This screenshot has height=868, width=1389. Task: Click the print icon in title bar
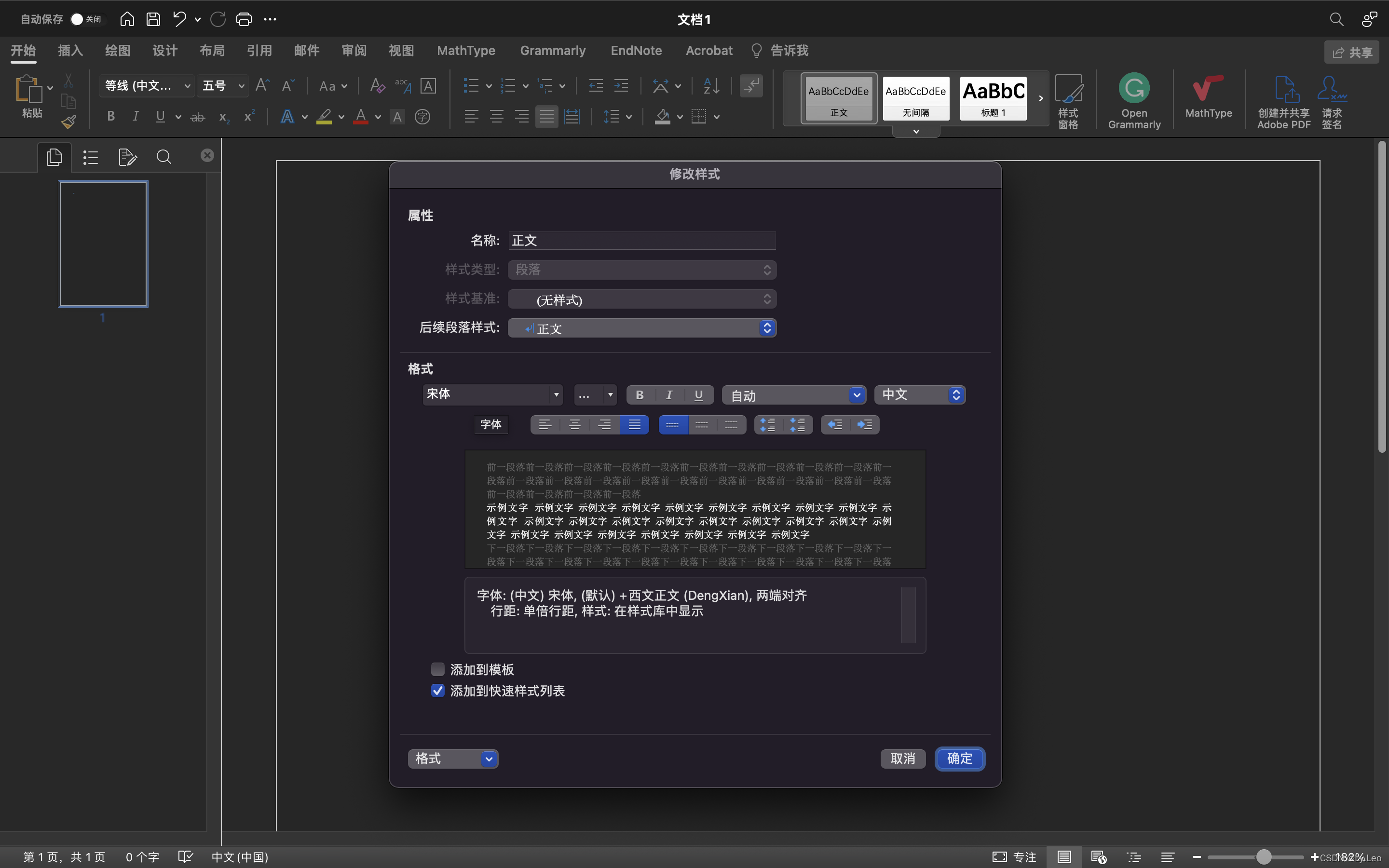pos(244,19)
